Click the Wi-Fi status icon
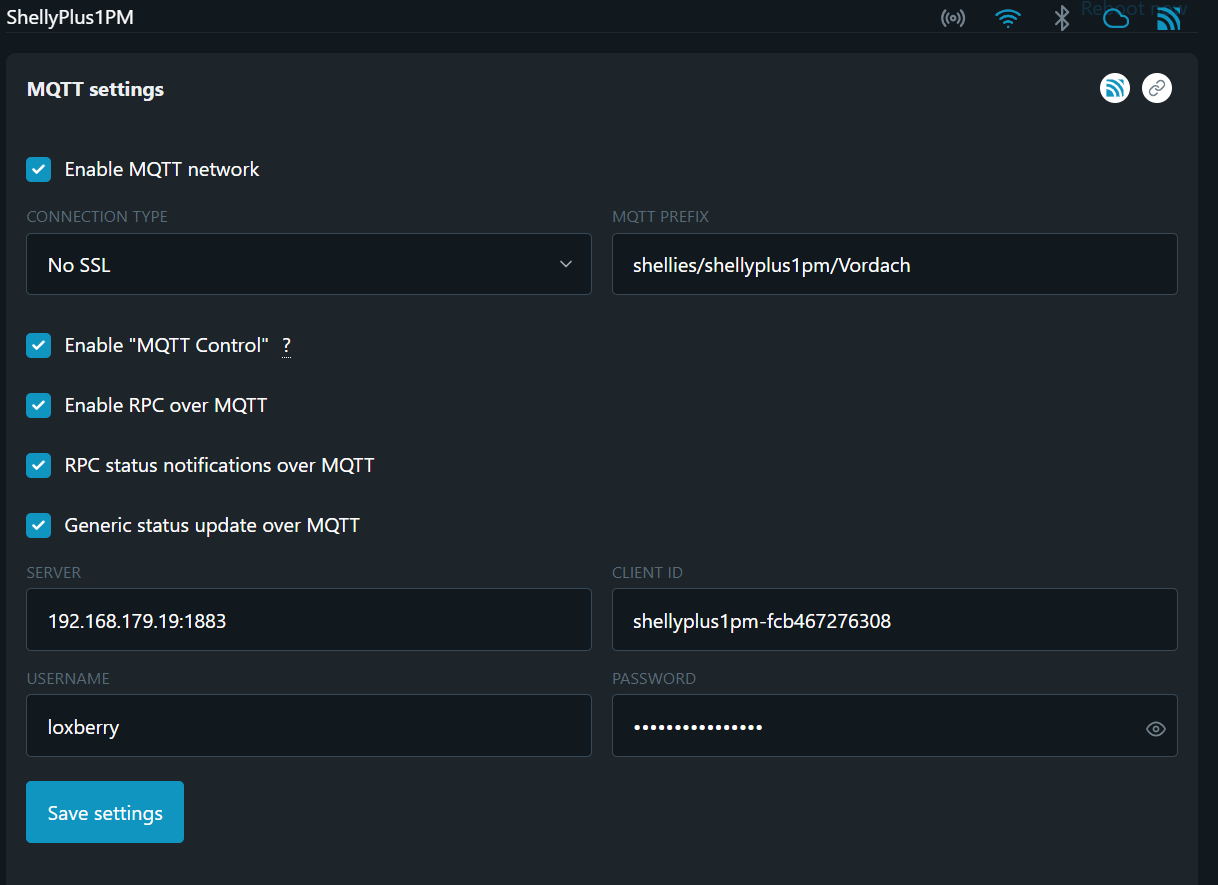 [x=1008, y=18]
